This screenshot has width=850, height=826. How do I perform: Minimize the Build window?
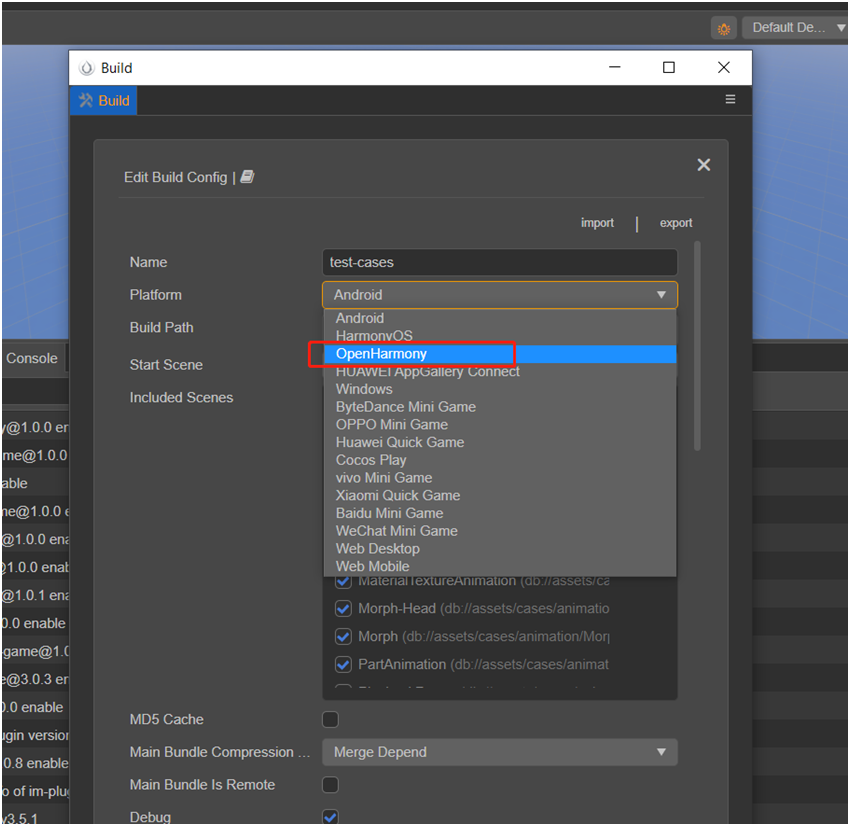615,67
